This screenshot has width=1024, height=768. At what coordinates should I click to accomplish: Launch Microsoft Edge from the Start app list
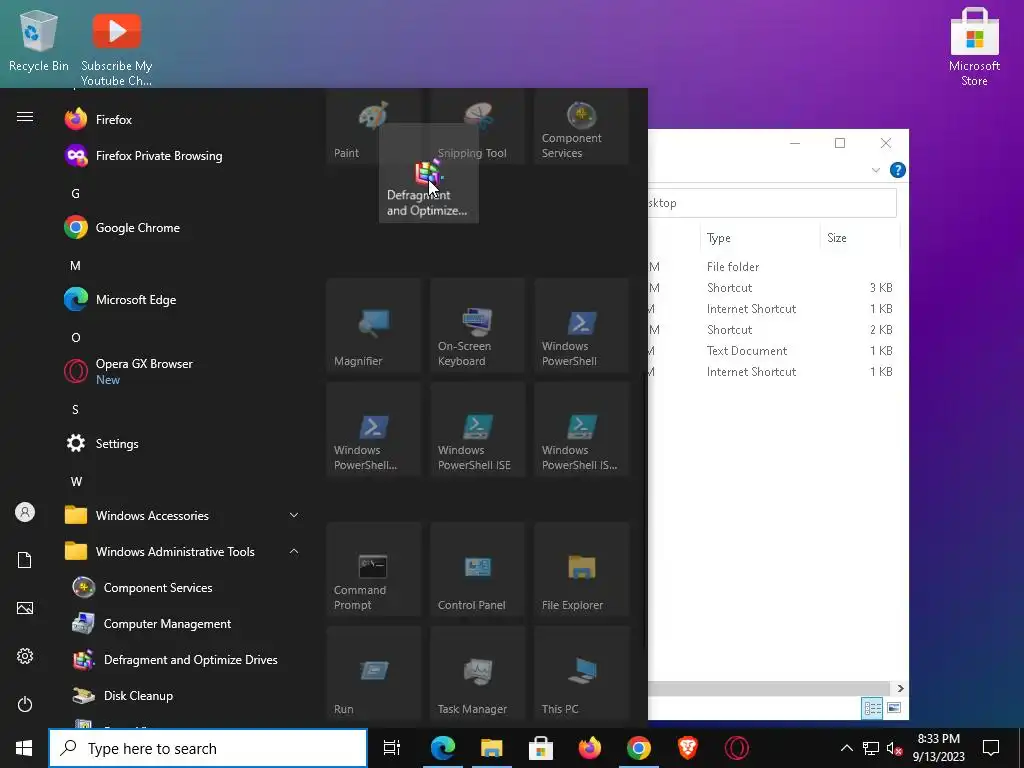tap(183, 300)
